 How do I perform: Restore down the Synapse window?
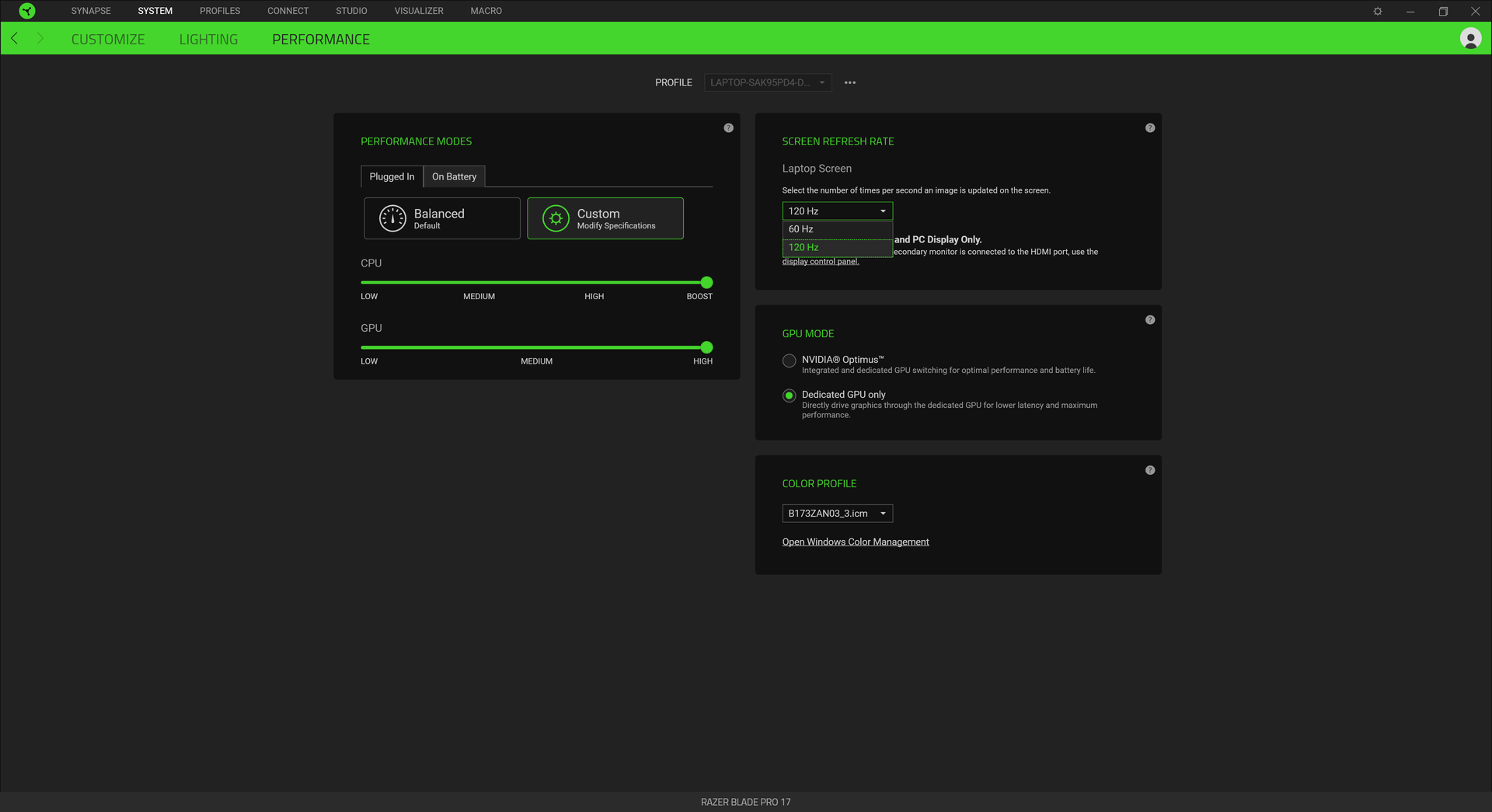(x=1443, y=11)
